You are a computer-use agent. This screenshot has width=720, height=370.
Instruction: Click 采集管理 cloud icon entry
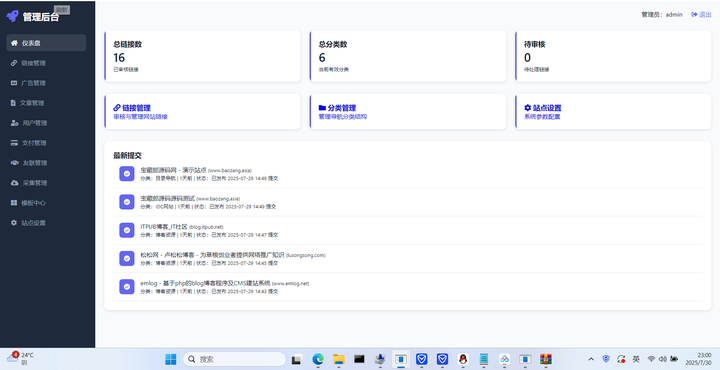[x=46, y=183]
